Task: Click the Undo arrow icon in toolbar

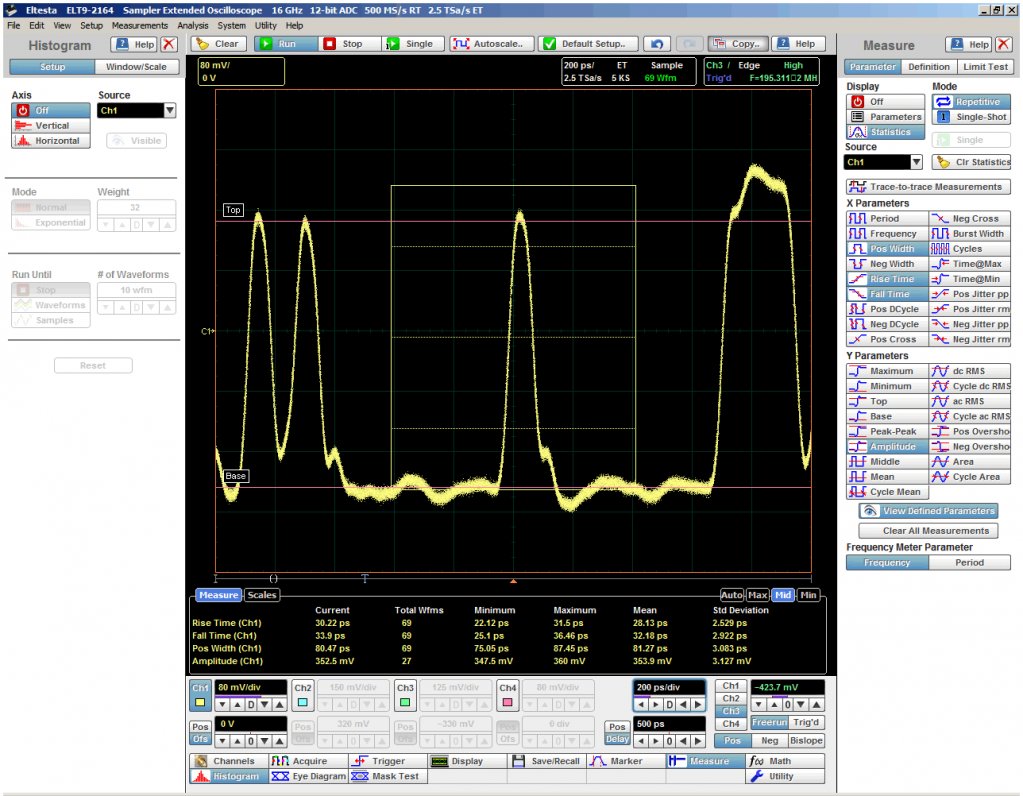Action: pyautogui.click(x=656, y=44)
